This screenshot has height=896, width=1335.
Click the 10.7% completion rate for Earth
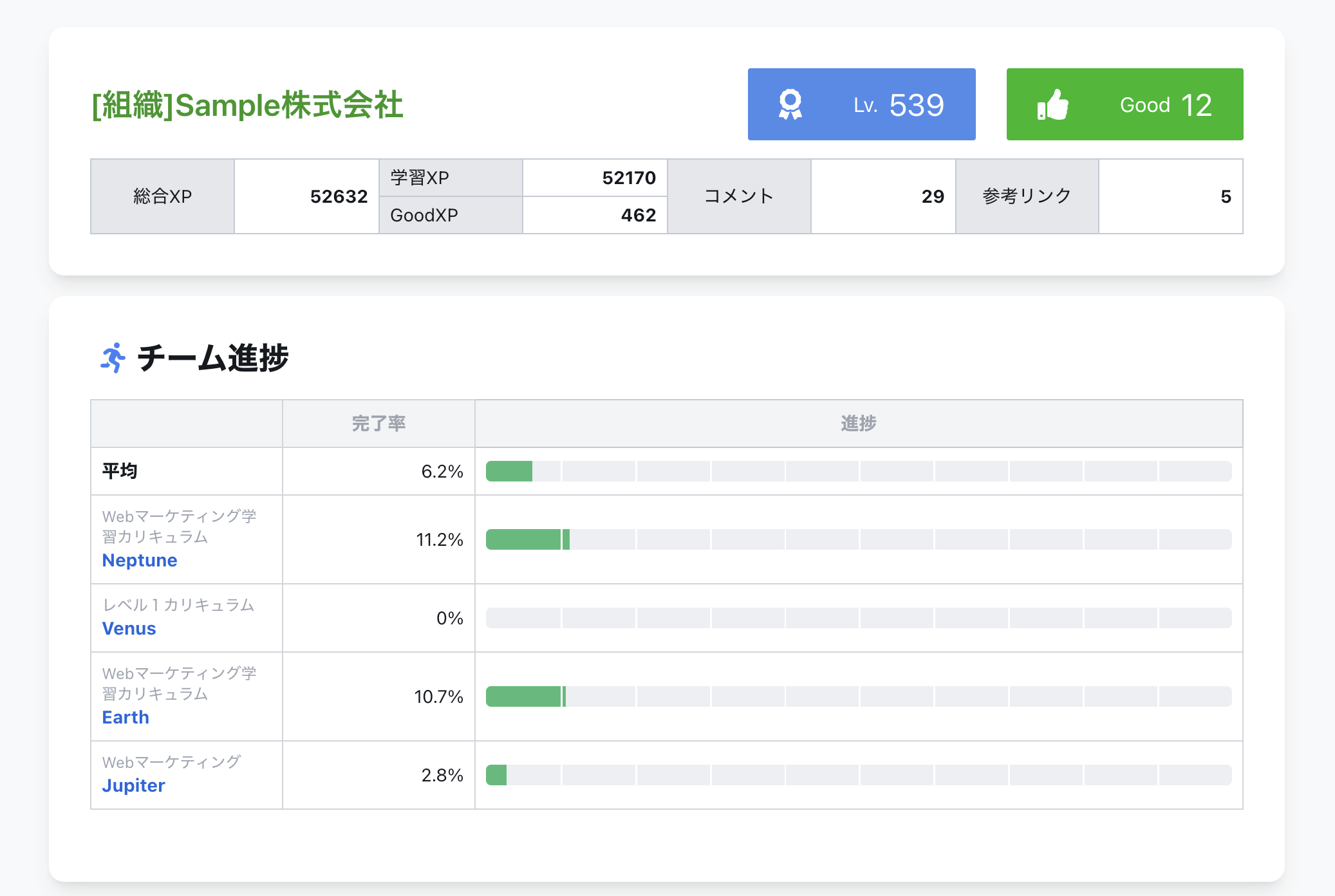pyautogui.click(x=438, y=696)
